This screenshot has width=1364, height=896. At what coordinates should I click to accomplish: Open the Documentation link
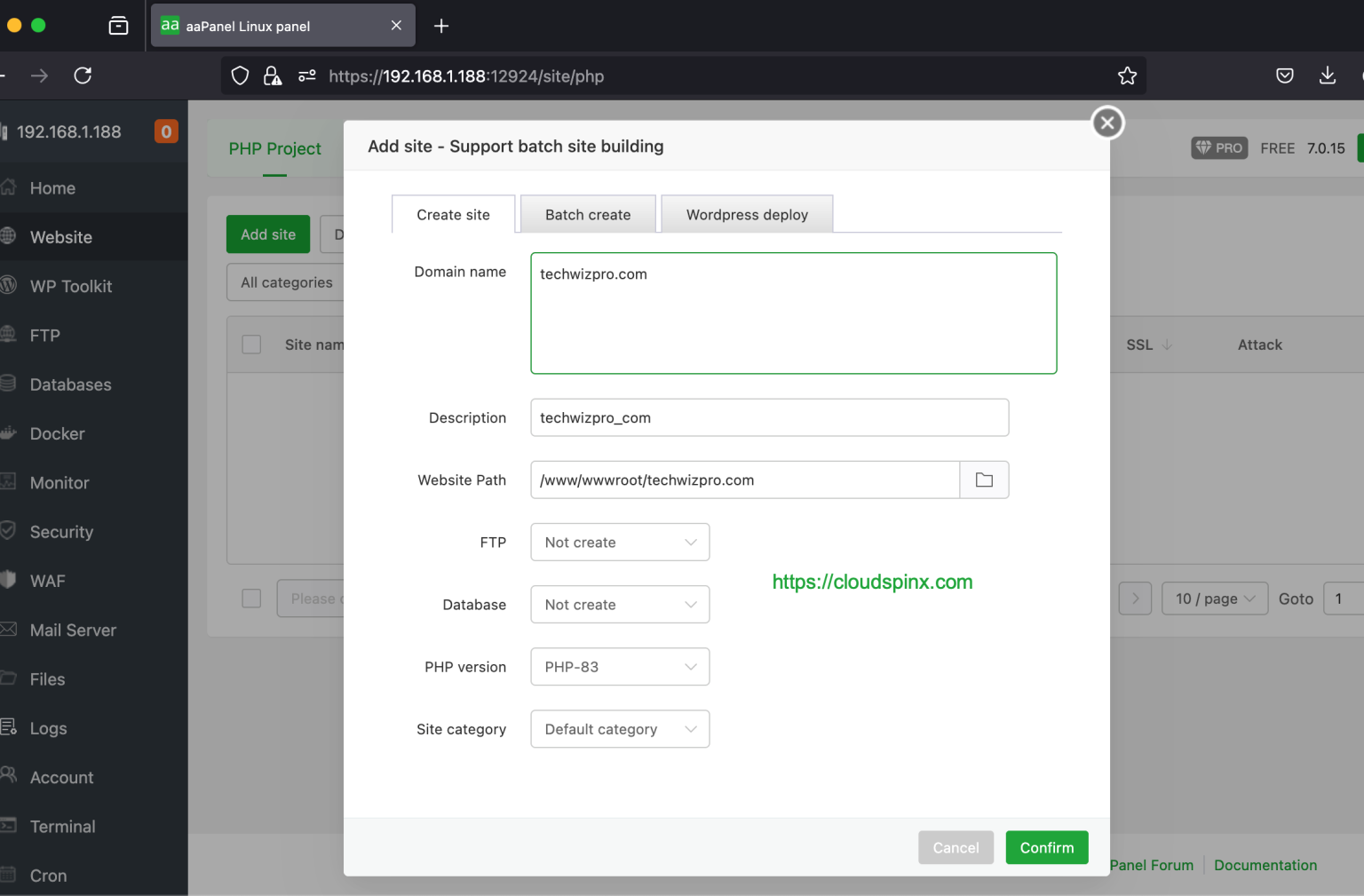pyautogui.click(x=1265, y=865)
